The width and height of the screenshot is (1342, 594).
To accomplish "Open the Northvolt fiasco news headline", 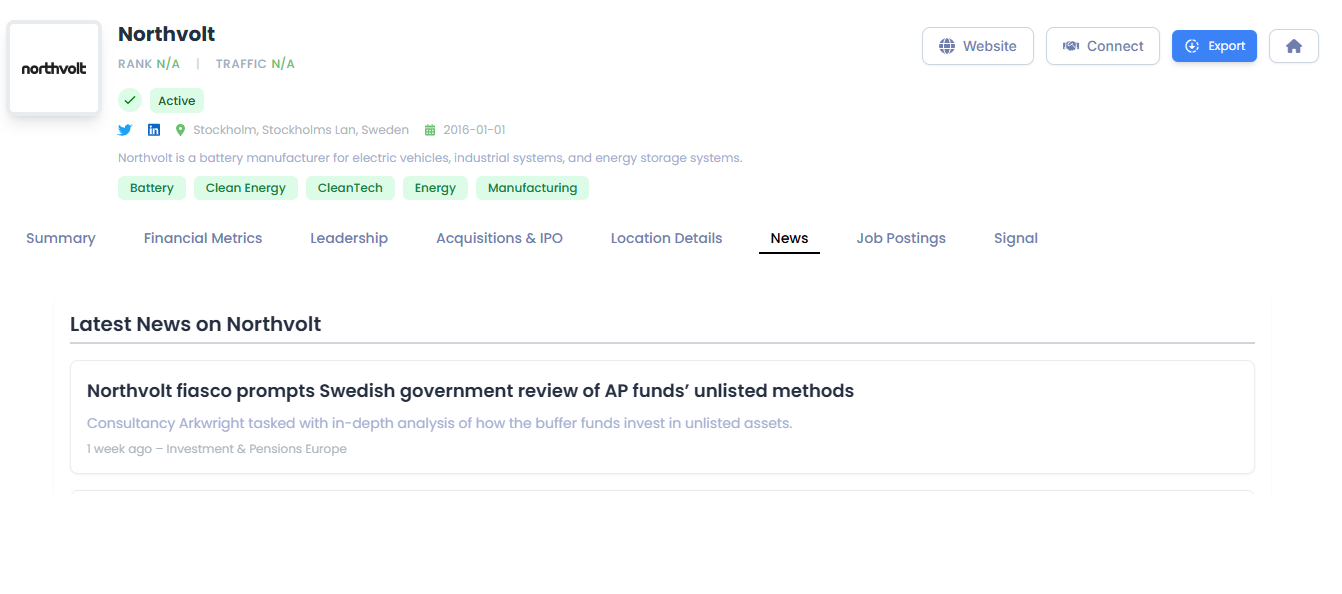I will (470, 391).
